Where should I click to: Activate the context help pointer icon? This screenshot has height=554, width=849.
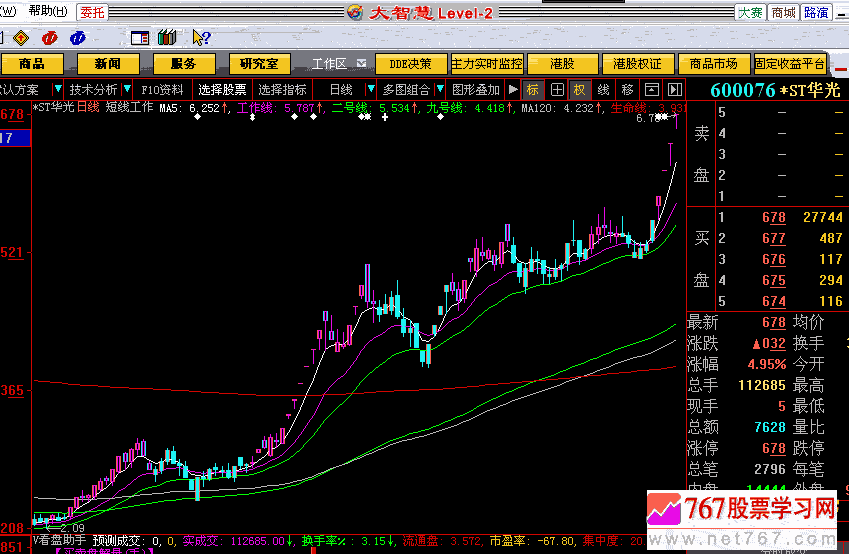201,37
